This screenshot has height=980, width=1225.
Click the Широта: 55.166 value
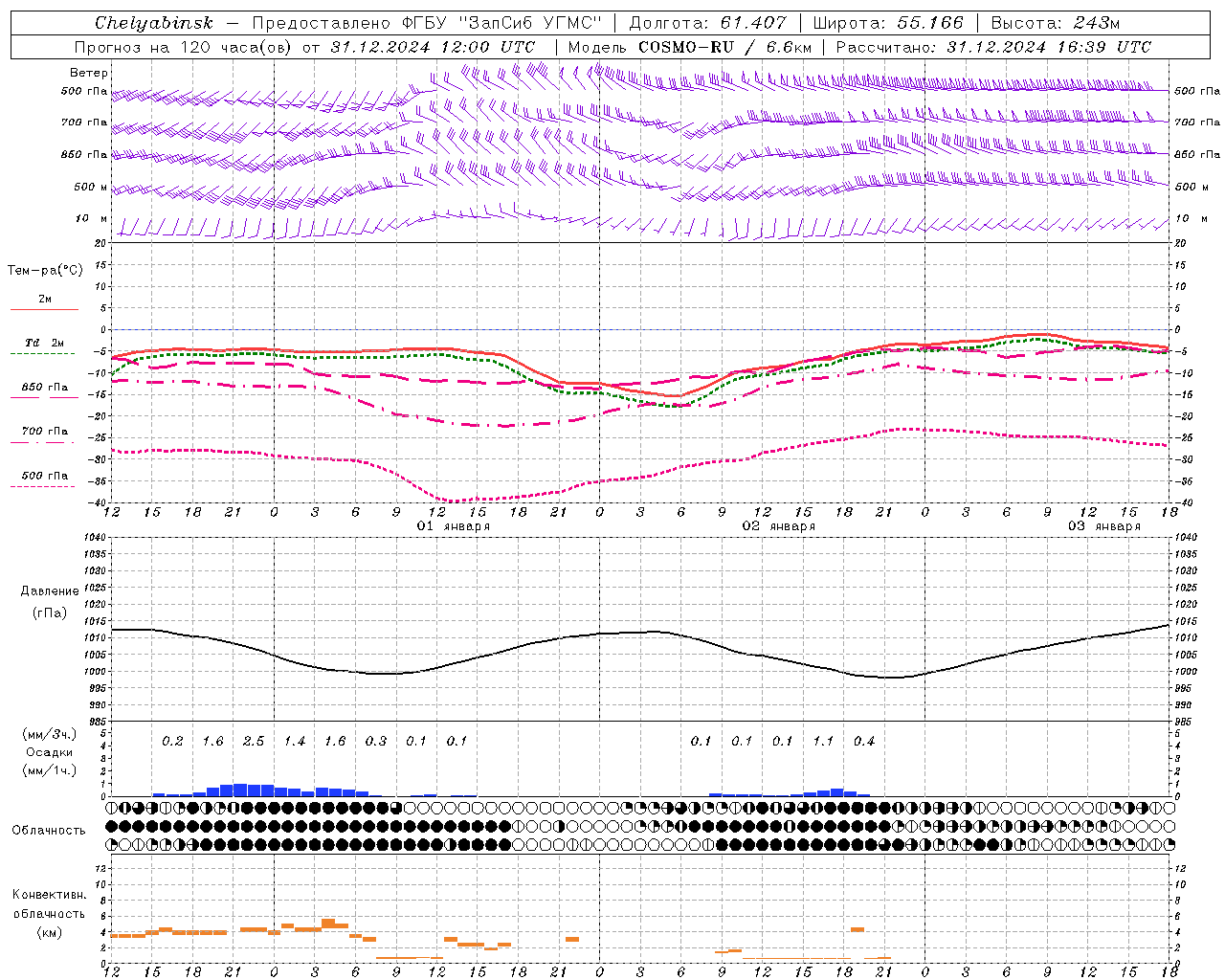(x=888, y=23)
